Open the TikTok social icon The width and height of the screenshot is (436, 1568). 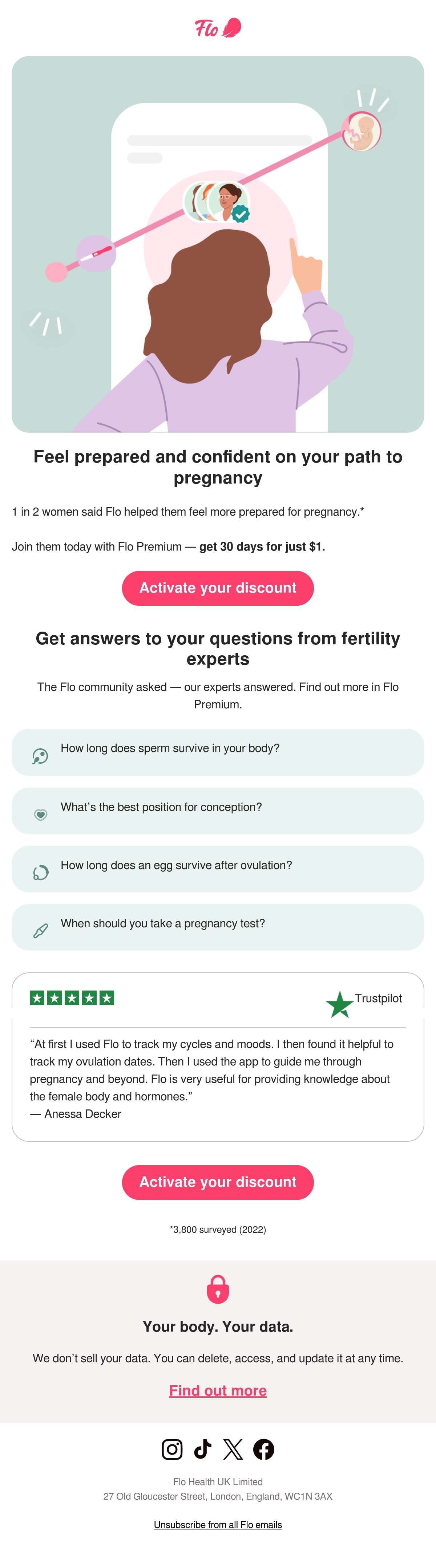tap(202, 1449)
